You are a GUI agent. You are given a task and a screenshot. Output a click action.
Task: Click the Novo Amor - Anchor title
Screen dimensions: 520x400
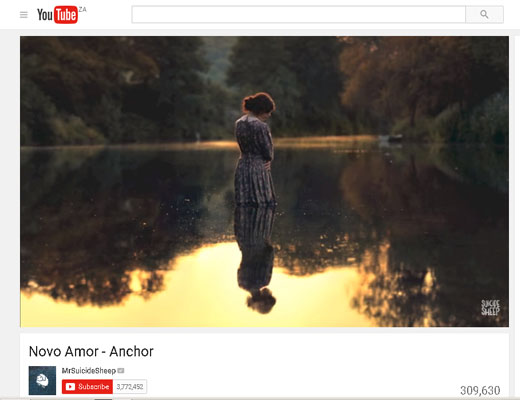(x=91, y=351)
